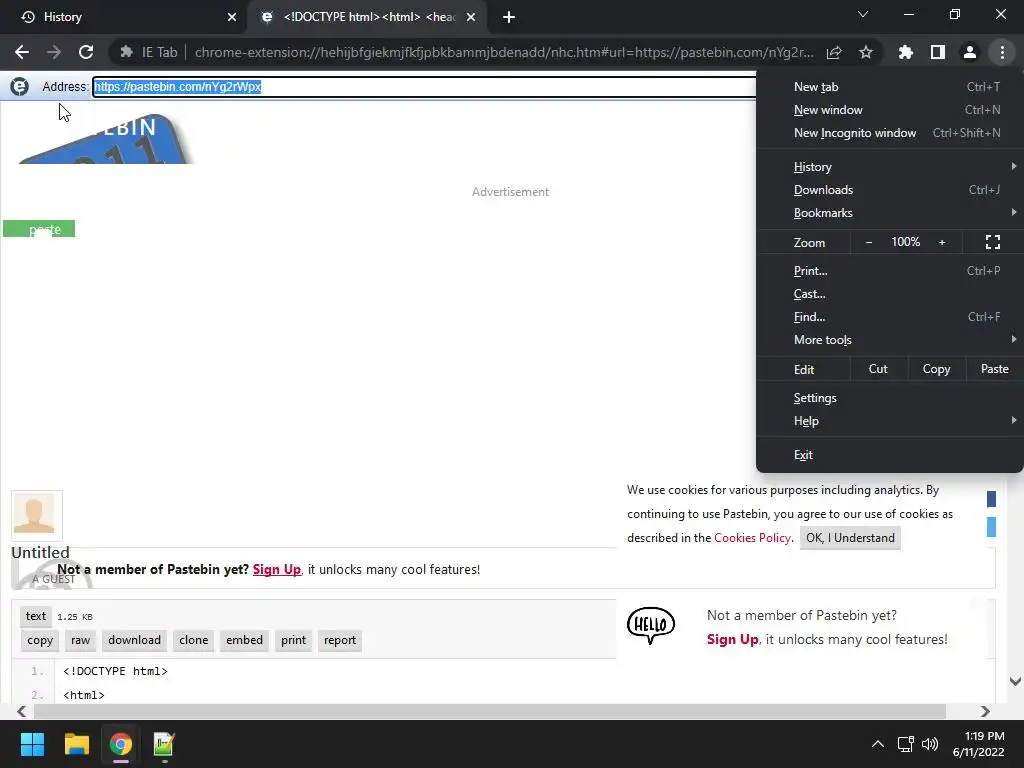Viewport: 1024px width, 768px height.
Task: Expand the Help submenu
Action: point(889,421)
